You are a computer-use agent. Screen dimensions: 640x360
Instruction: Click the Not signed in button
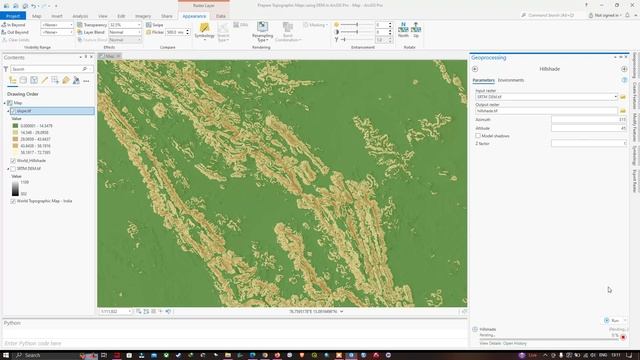[605, 16]
